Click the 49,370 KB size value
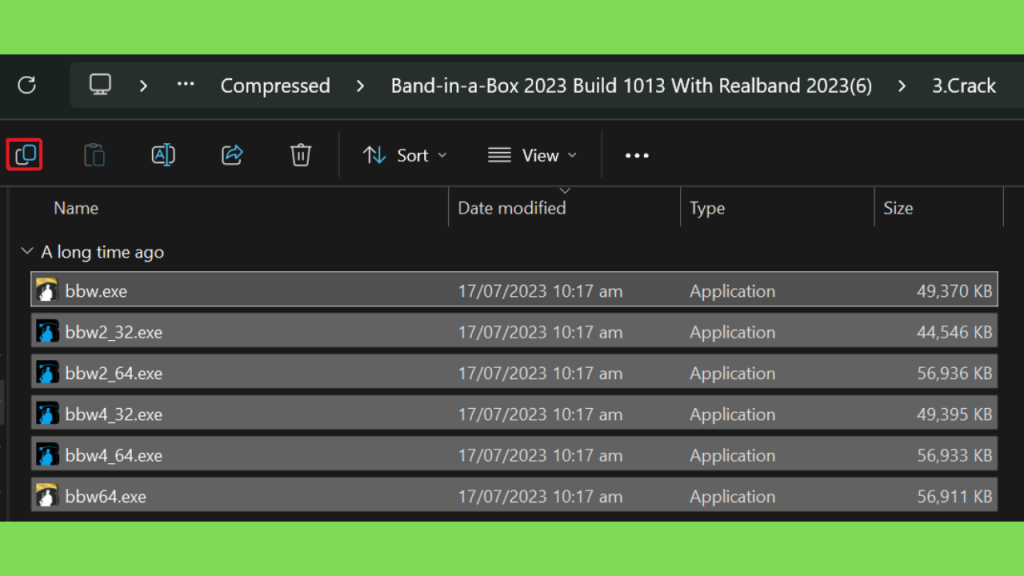The height and width of the screenshot is (576, 1024). coord(954,291)
